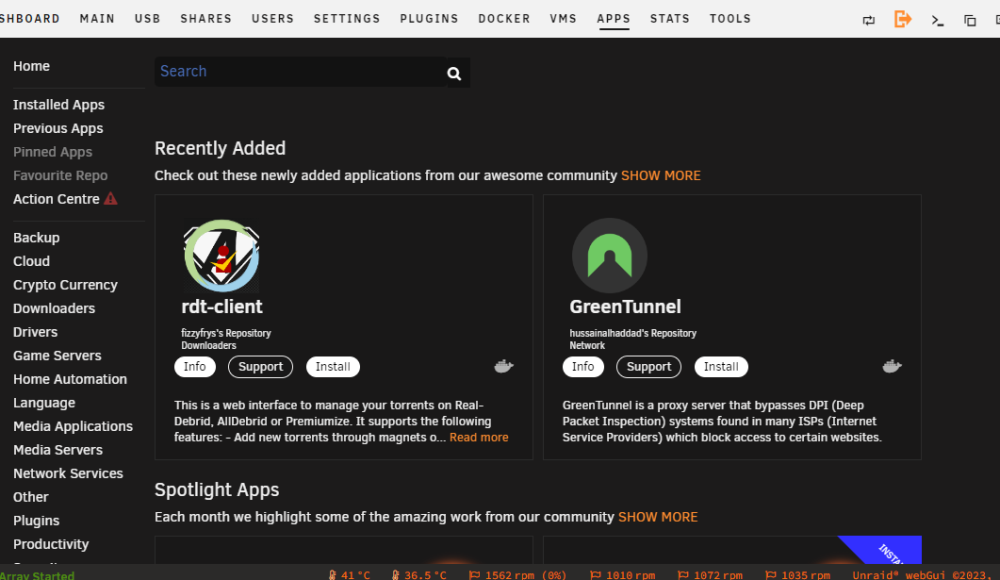Screen dimensions: 1000x580
Task: Select the Other category
Action: coord(31,497)
